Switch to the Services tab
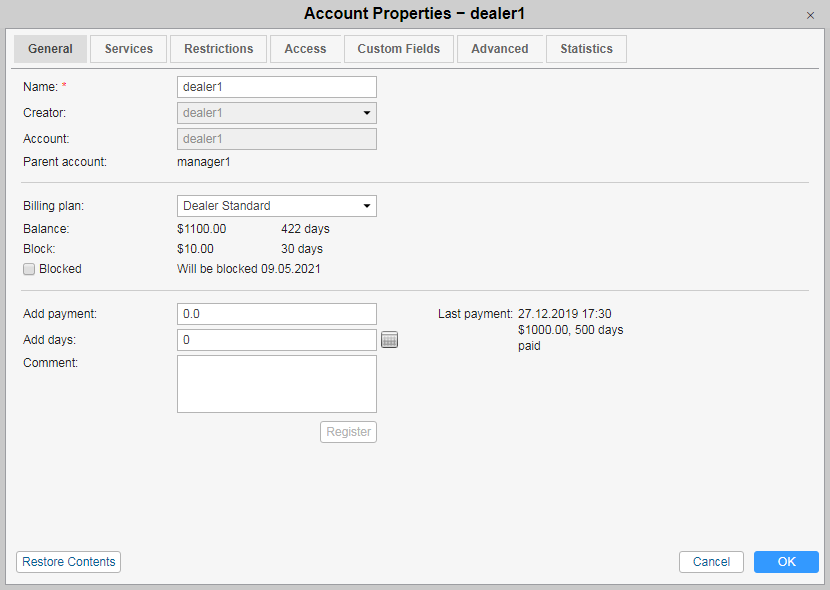This screenshot has height=590, width=830. click(x=129, y=49)
